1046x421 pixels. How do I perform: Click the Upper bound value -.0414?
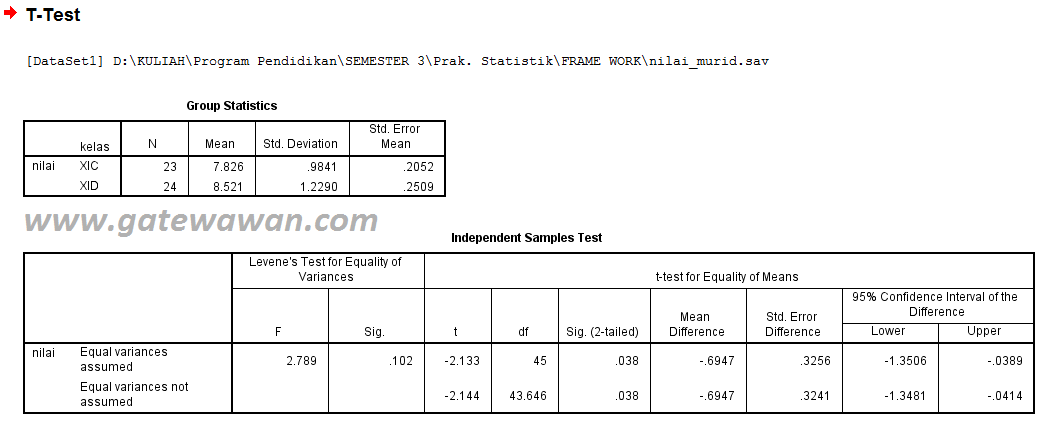[1005, 396]
